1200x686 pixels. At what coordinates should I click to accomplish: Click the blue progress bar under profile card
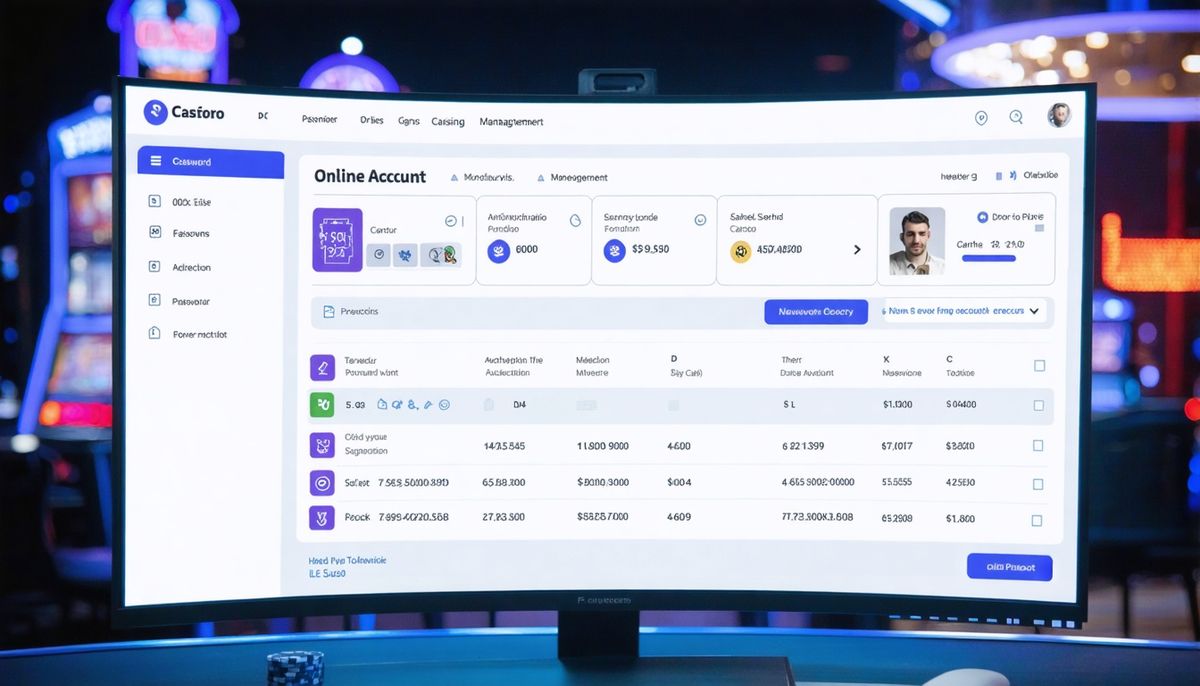(988, 258)
